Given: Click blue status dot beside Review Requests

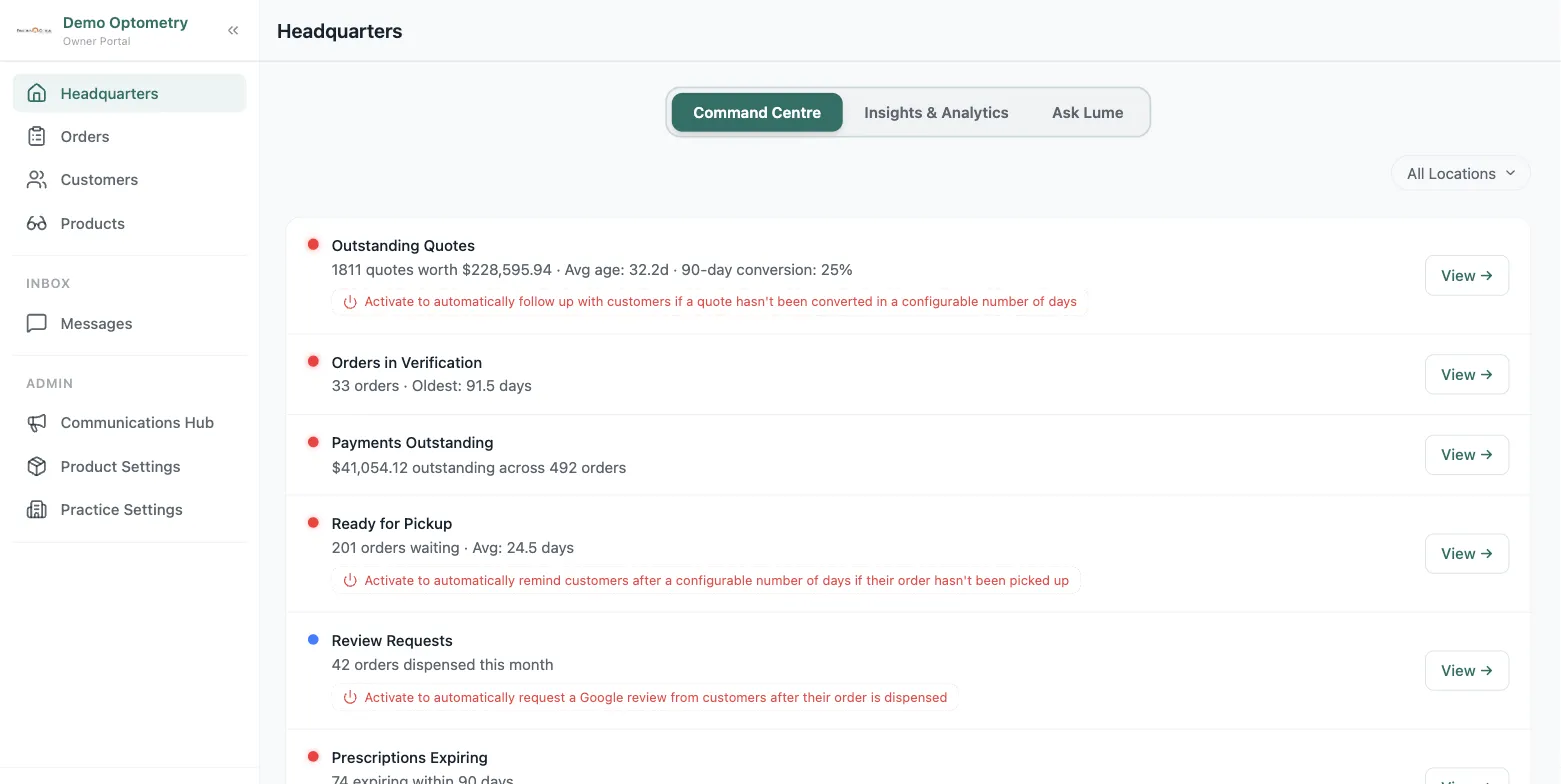Looking at the screenshot, I should (313, 640).
